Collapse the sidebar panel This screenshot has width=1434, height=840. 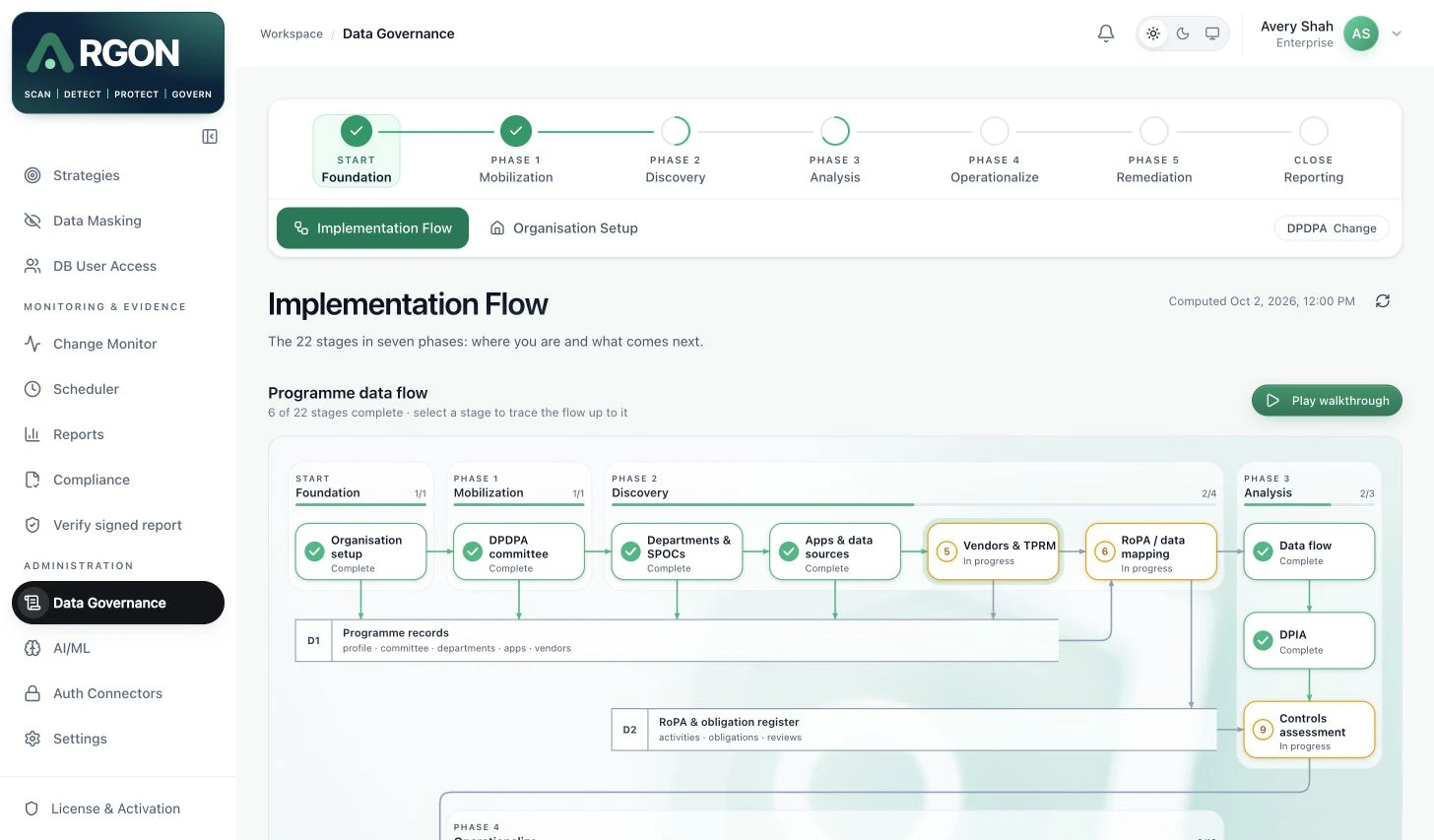210,136
